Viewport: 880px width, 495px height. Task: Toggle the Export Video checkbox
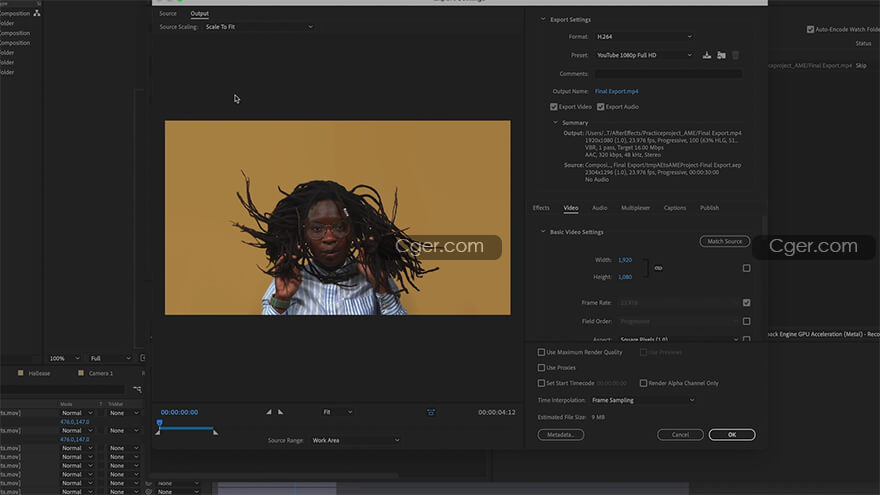click(554, 107)
